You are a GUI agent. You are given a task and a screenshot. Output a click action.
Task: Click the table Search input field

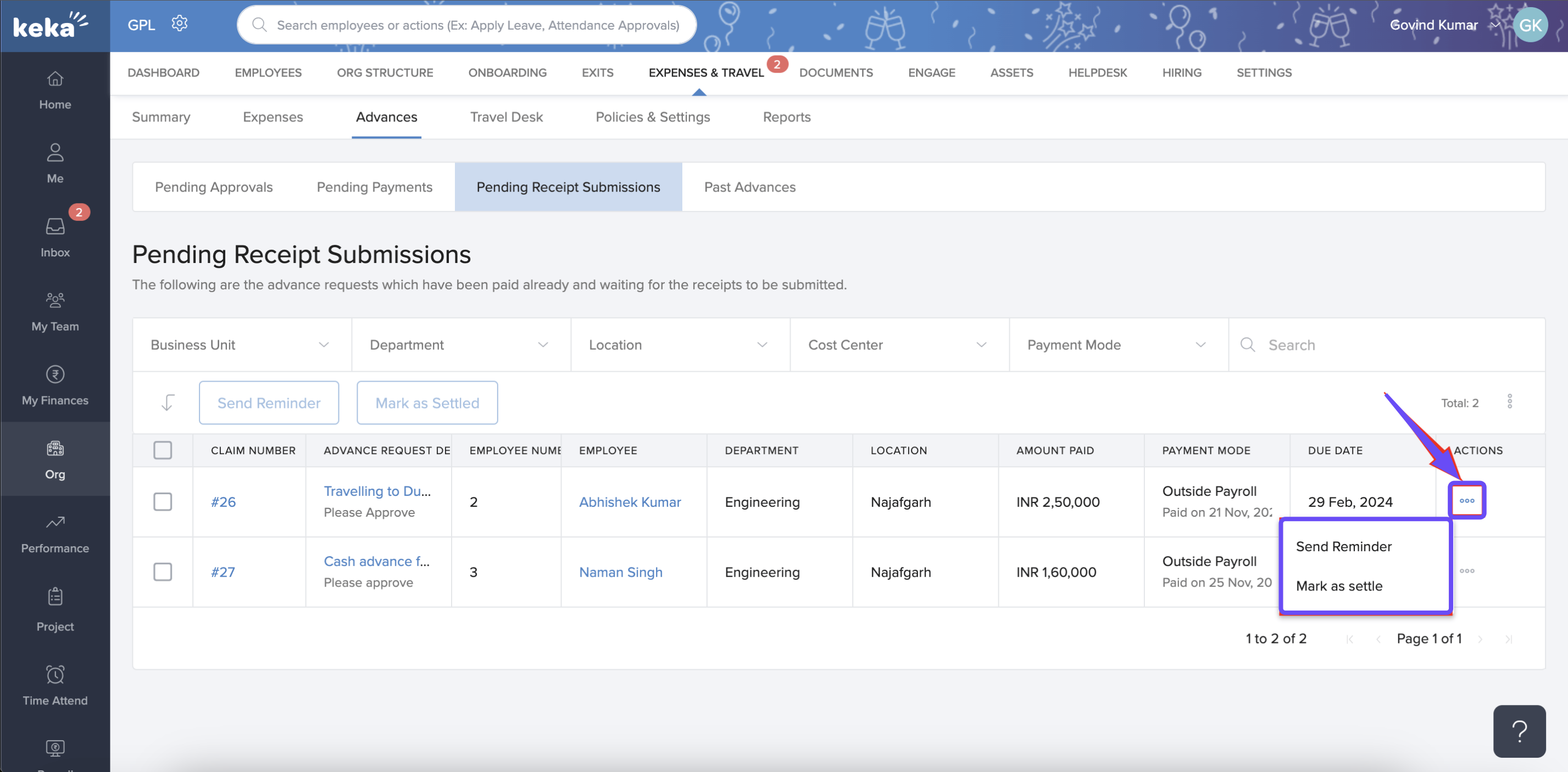tap(1394, 345)
